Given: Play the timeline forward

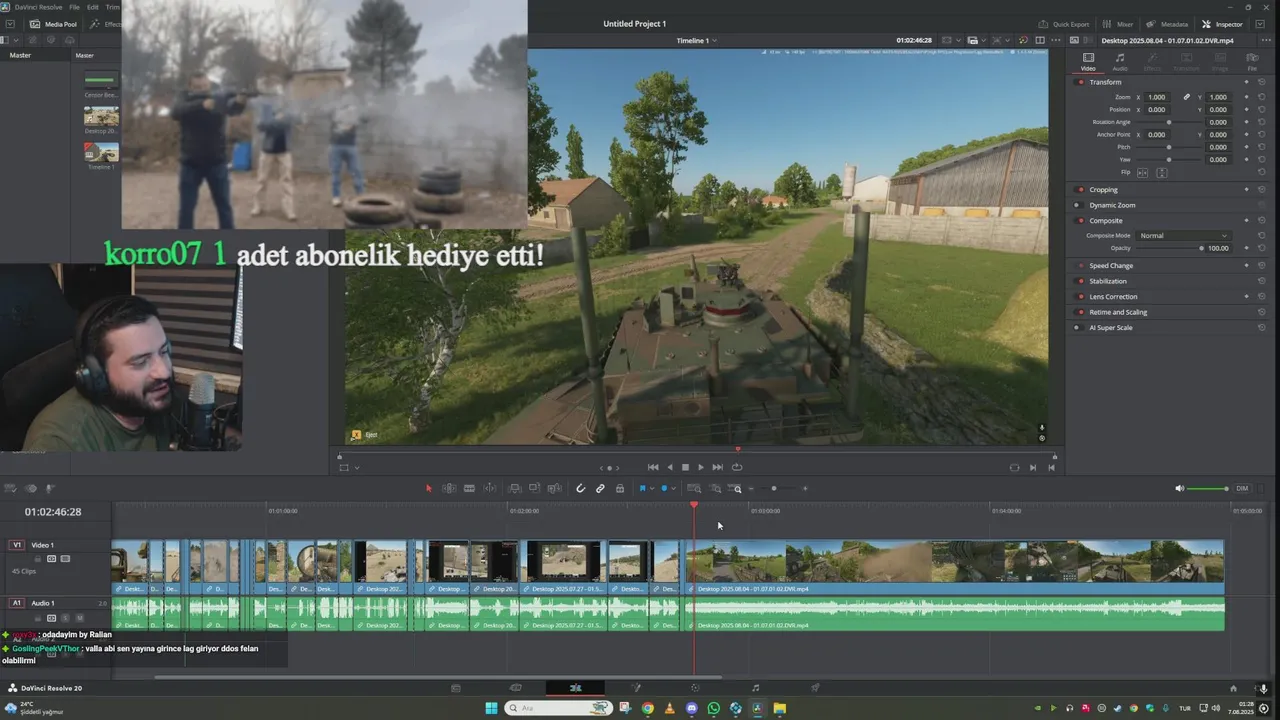Looking at the screenshot, I should (x=700, y=467).
